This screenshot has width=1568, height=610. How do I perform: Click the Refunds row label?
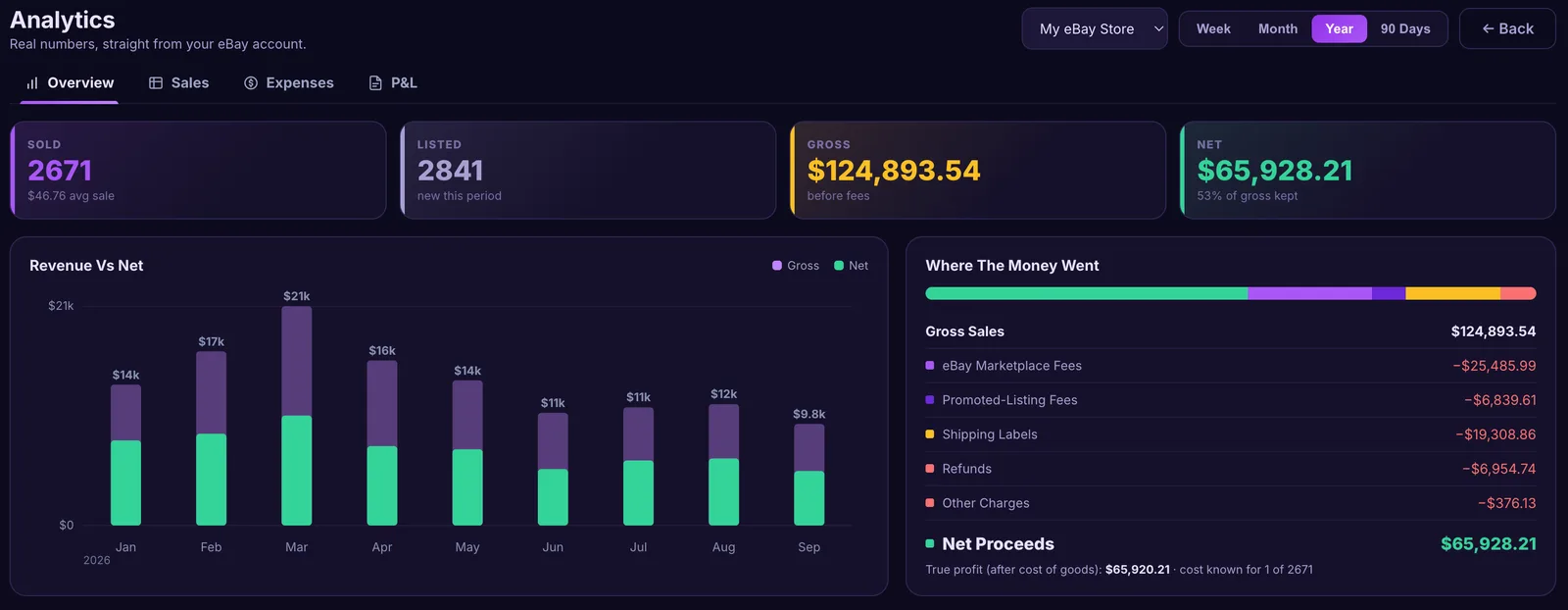click(x=966, y=469)
